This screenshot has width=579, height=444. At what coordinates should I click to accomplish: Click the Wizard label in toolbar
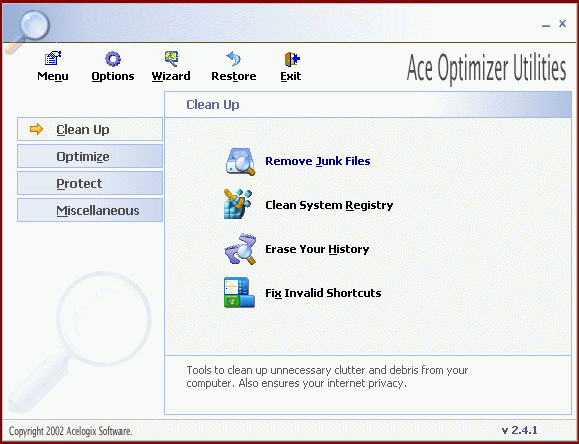pos(171,76)
